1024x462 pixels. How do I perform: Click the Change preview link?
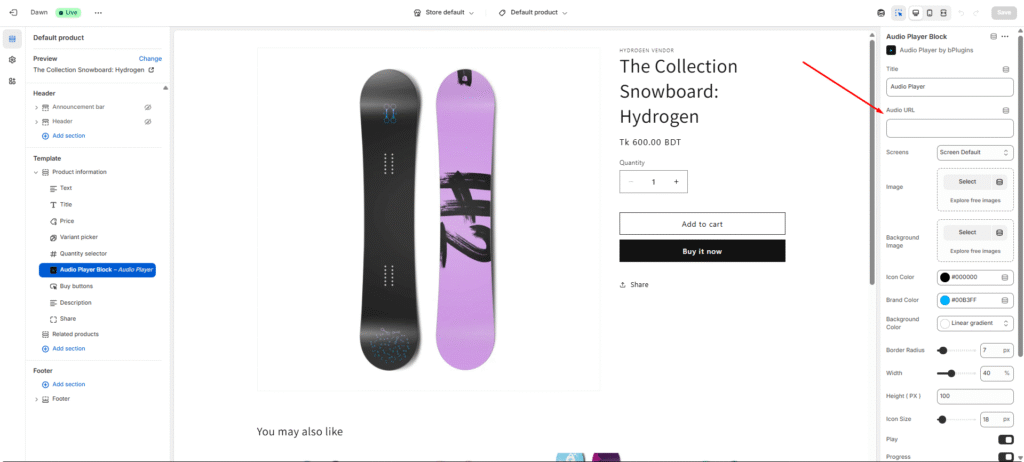[150, 59]
